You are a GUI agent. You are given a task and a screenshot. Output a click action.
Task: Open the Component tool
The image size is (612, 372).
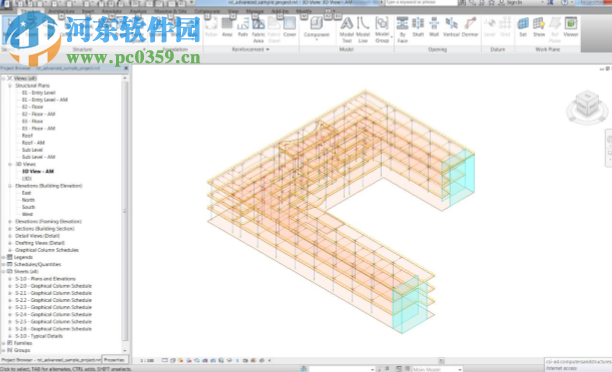pyautogui.click(x=317, y=28)
